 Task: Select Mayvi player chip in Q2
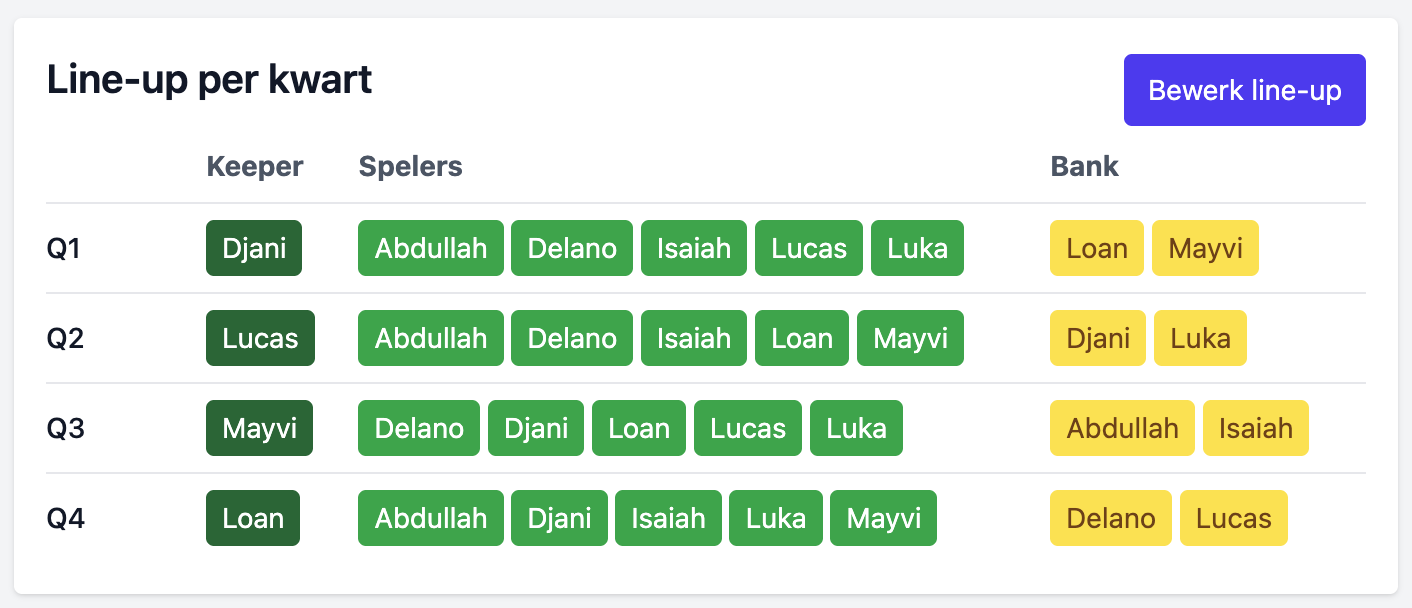click(910, 338)
